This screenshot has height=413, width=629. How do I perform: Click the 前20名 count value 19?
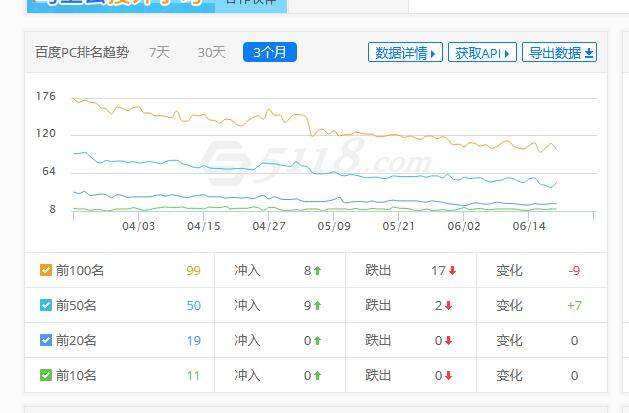[193, 341]
